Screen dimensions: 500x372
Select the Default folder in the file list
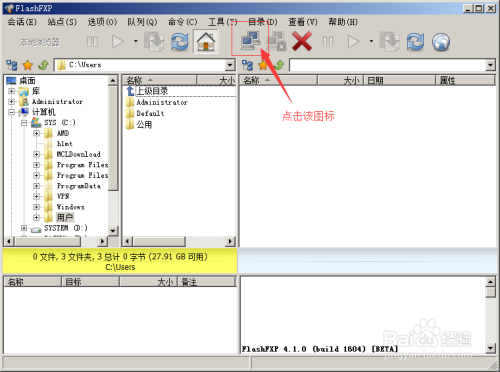click(x=150, y=113)
